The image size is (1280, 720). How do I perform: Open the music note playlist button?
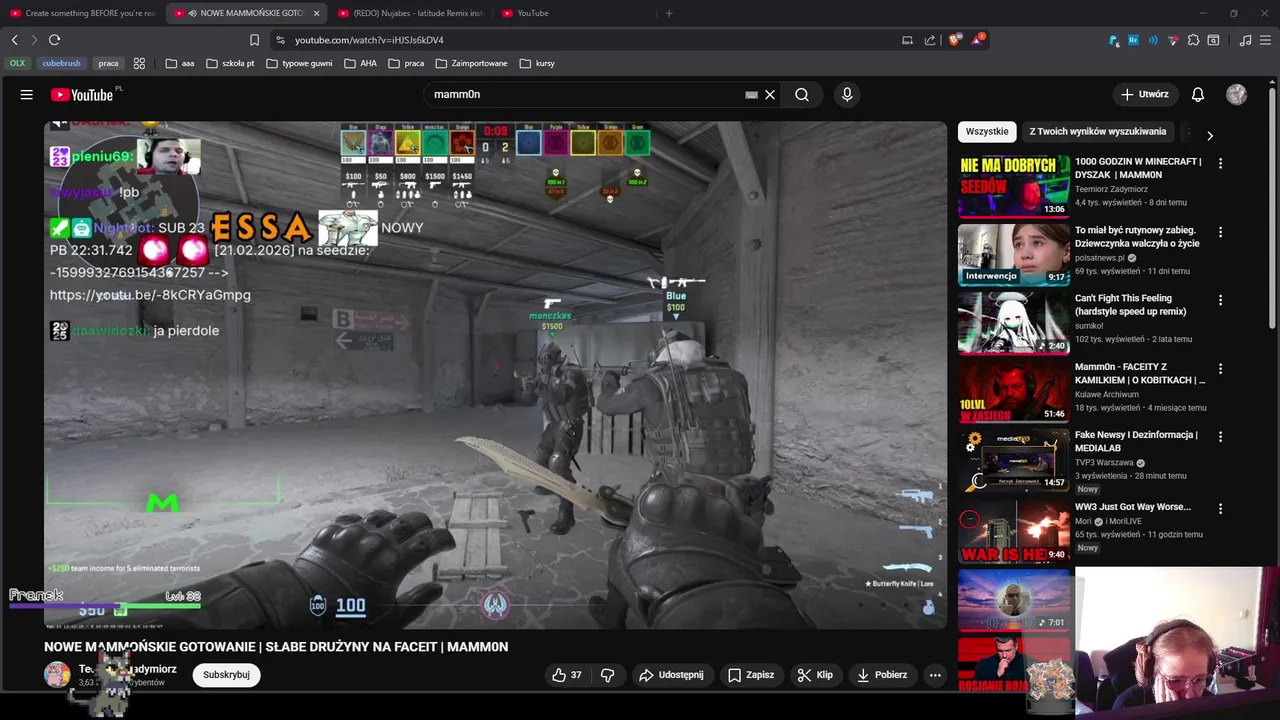(1245, 40)
